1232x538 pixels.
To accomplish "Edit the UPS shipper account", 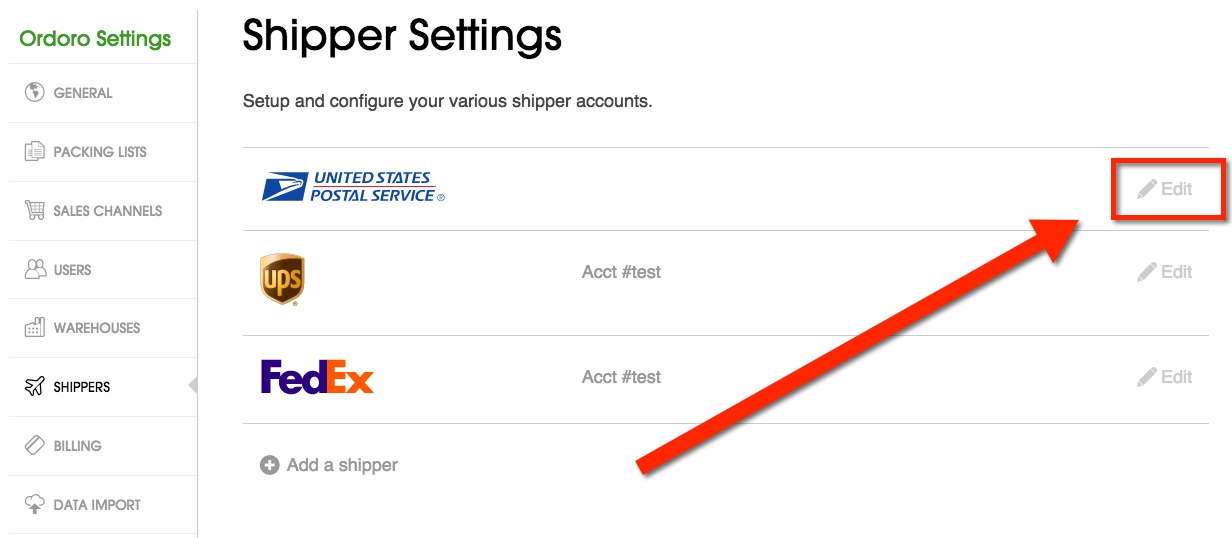I will (1166, 272).
